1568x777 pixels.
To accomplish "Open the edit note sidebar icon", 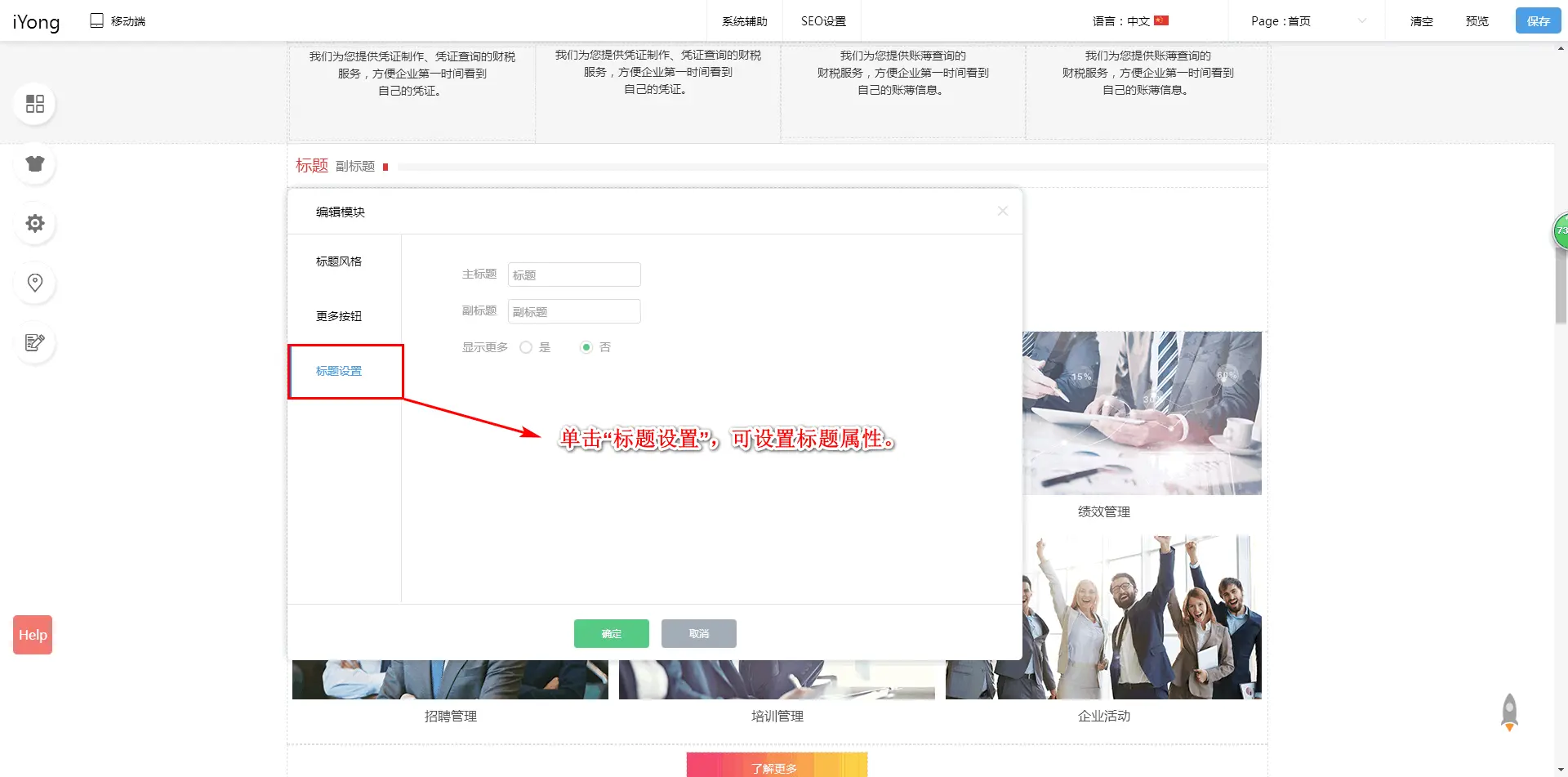I will tap(34, 342).
